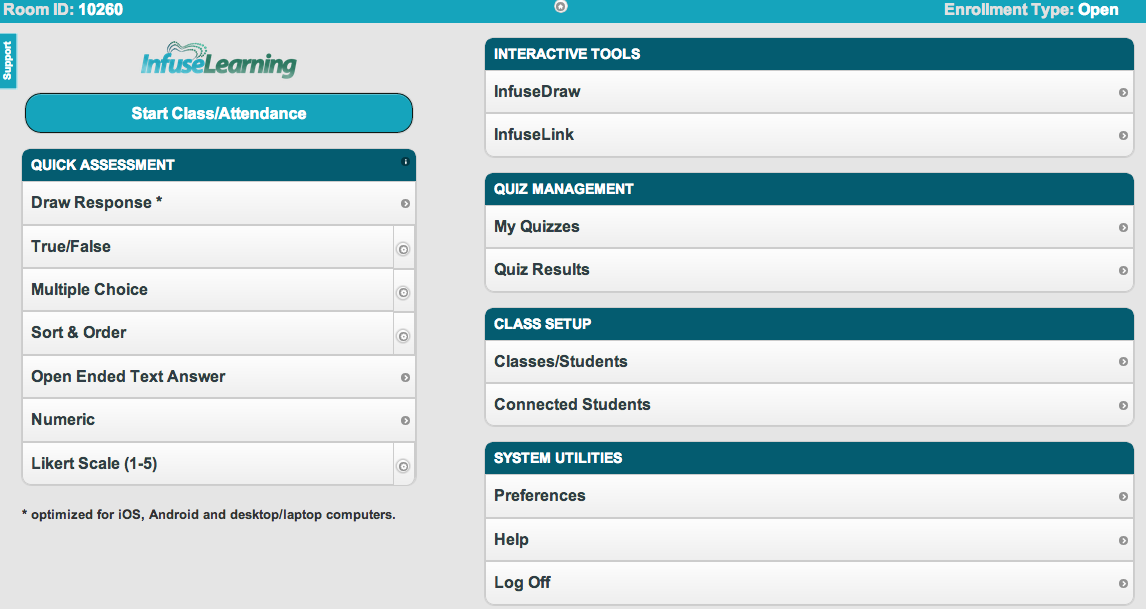Click the System Utilities header

point(809,458)
